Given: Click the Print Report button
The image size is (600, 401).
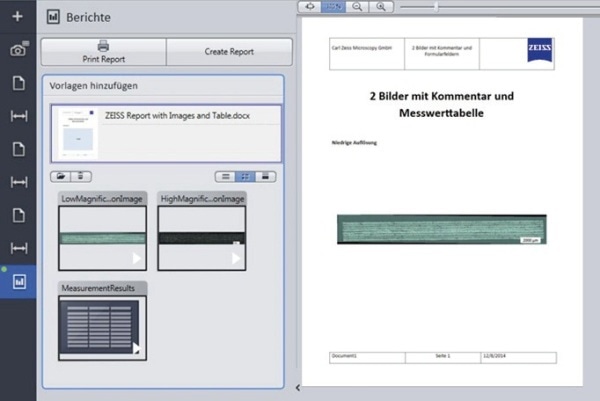Looking at the screenshot, I should (x=103, y=52).
